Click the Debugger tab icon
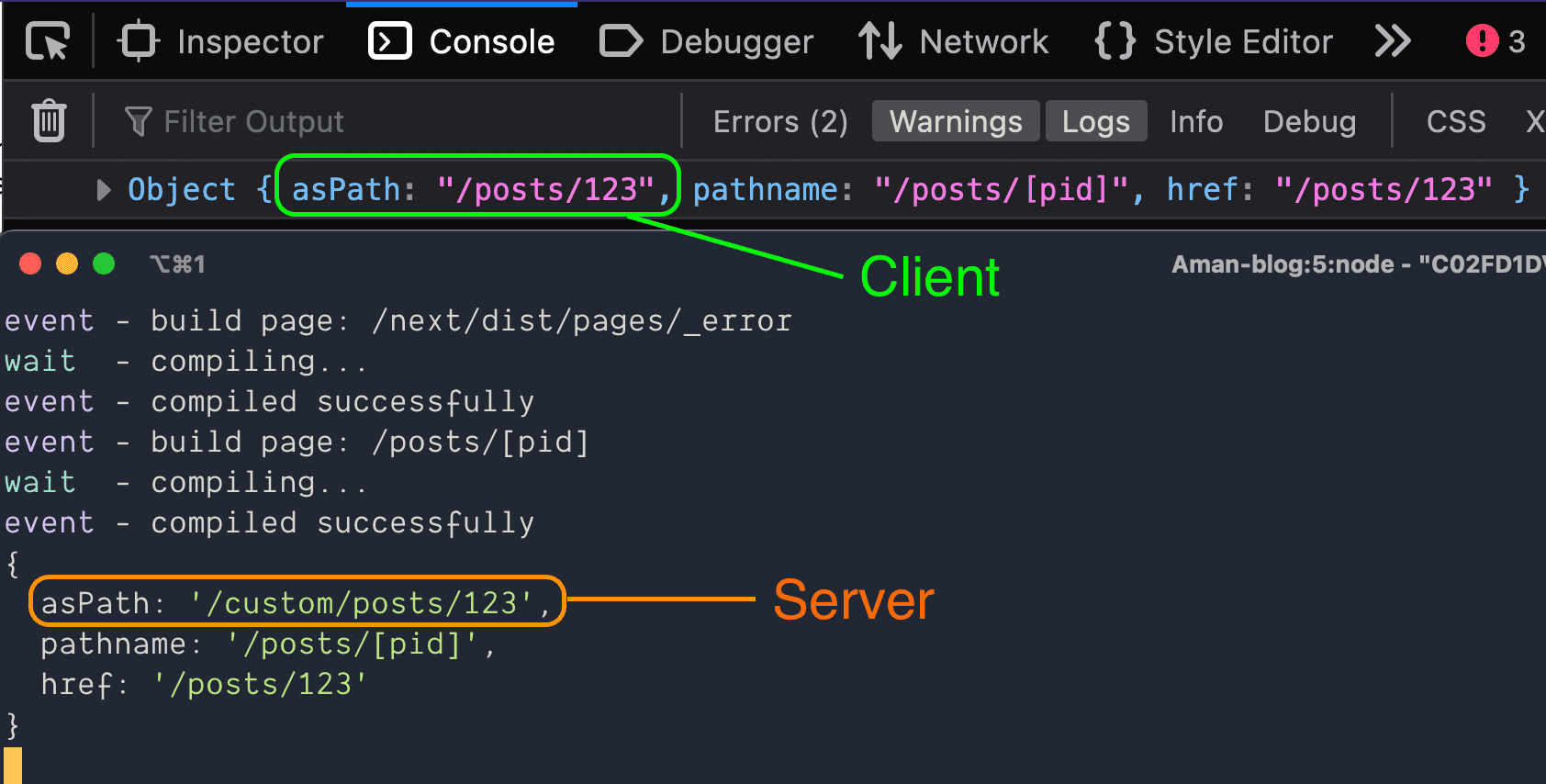Viewport: 1546px width, 784px height. pyautogui.click(x=621, y=41)
